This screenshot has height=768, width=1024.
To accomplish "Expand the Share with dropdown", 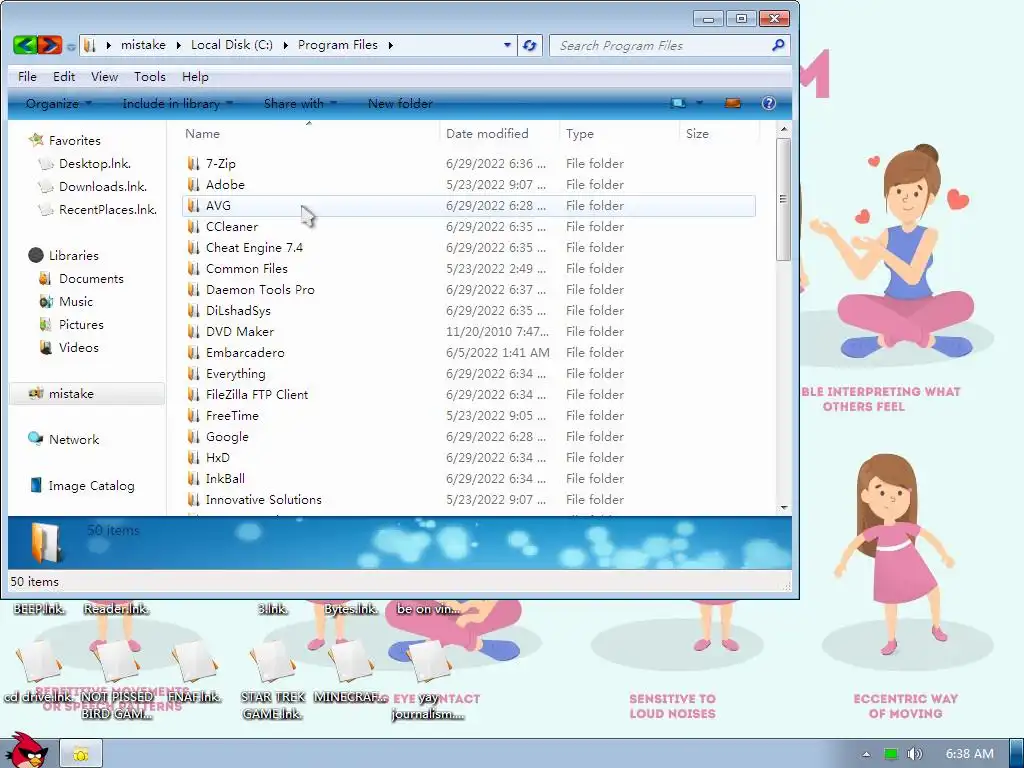I will [334, 103].
